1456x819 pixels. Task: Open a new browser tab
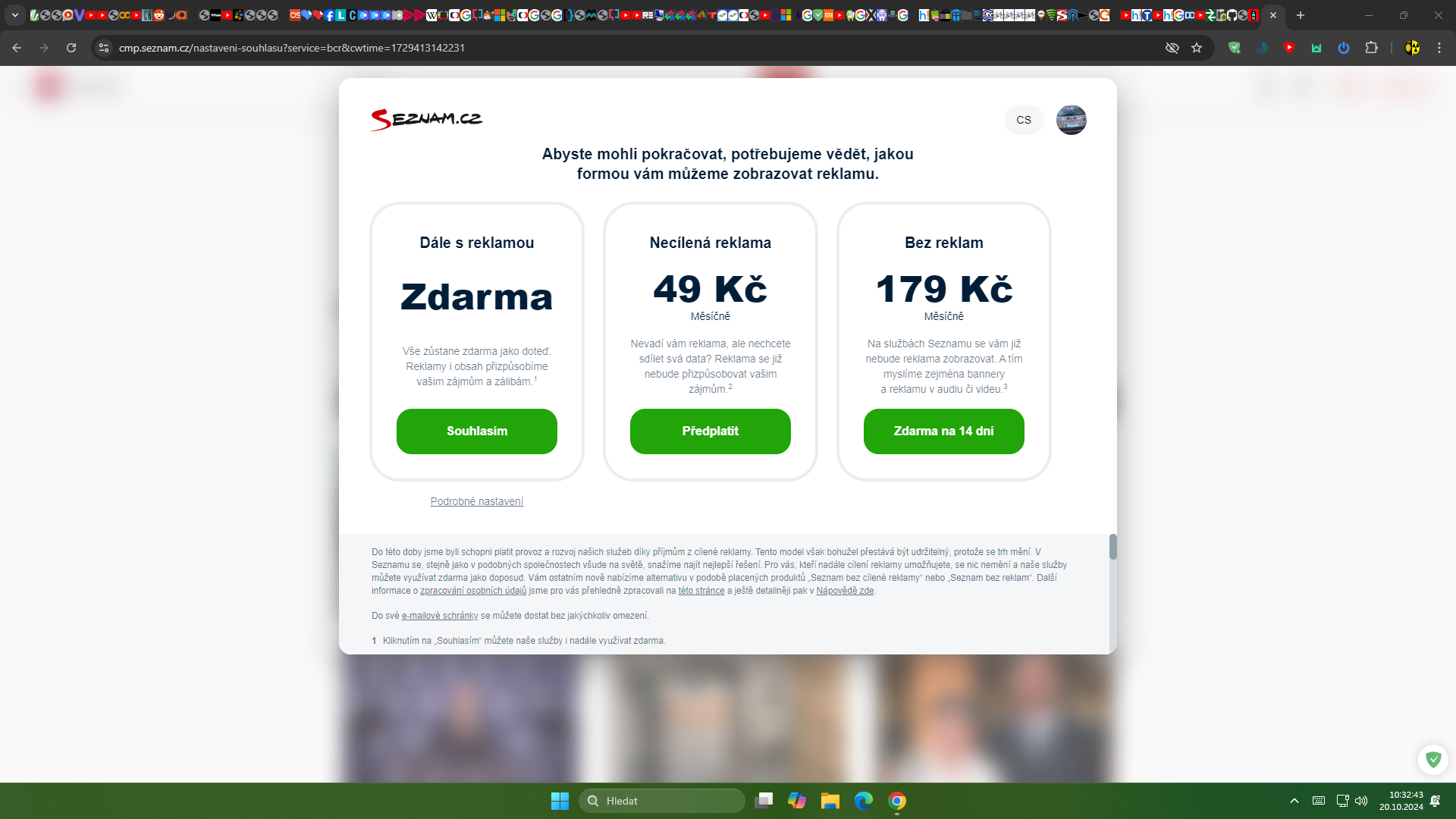1301,15
